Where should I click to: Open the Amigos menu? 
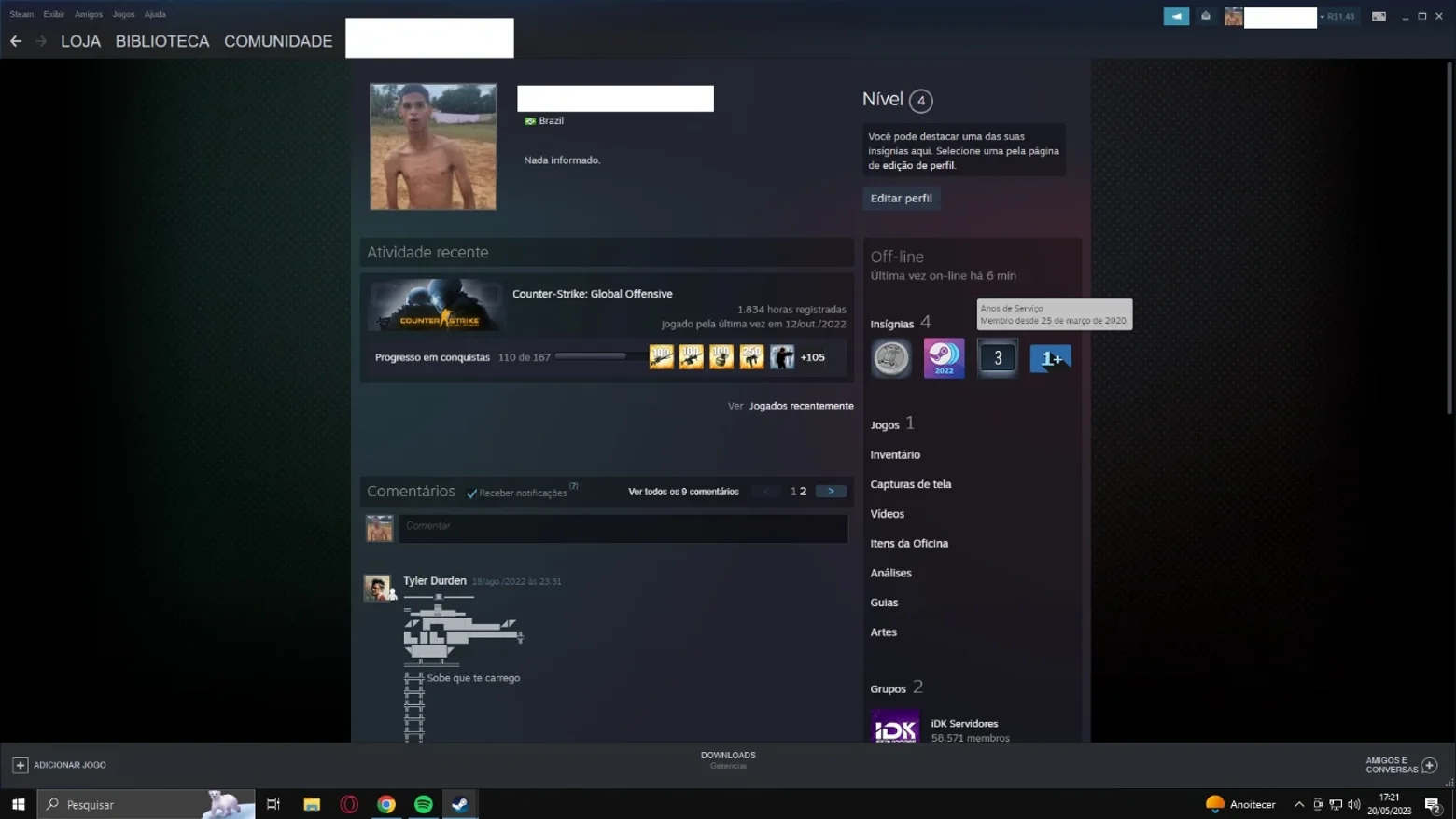89,14
